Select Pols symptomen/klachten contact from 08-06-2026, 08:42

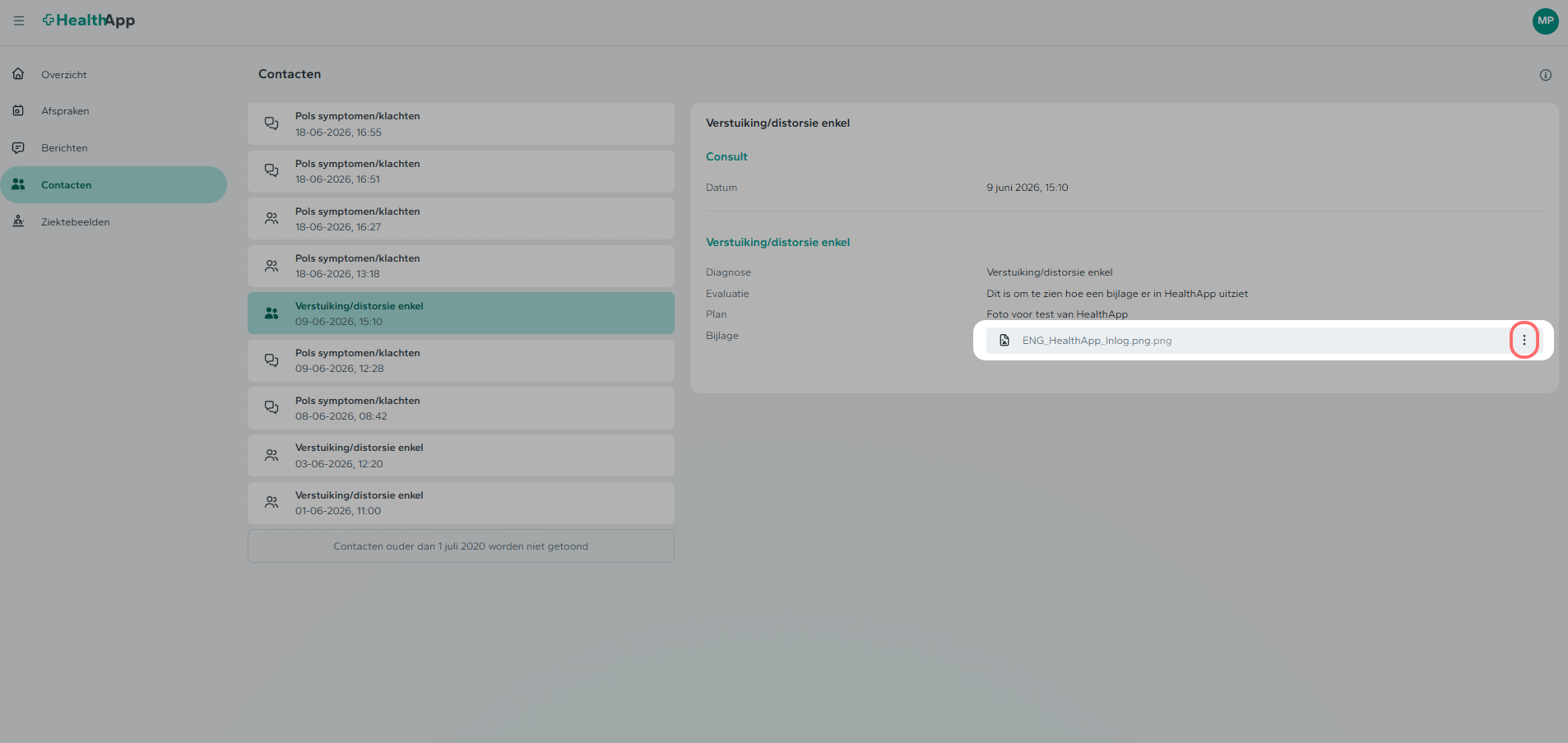coord(461,408)
